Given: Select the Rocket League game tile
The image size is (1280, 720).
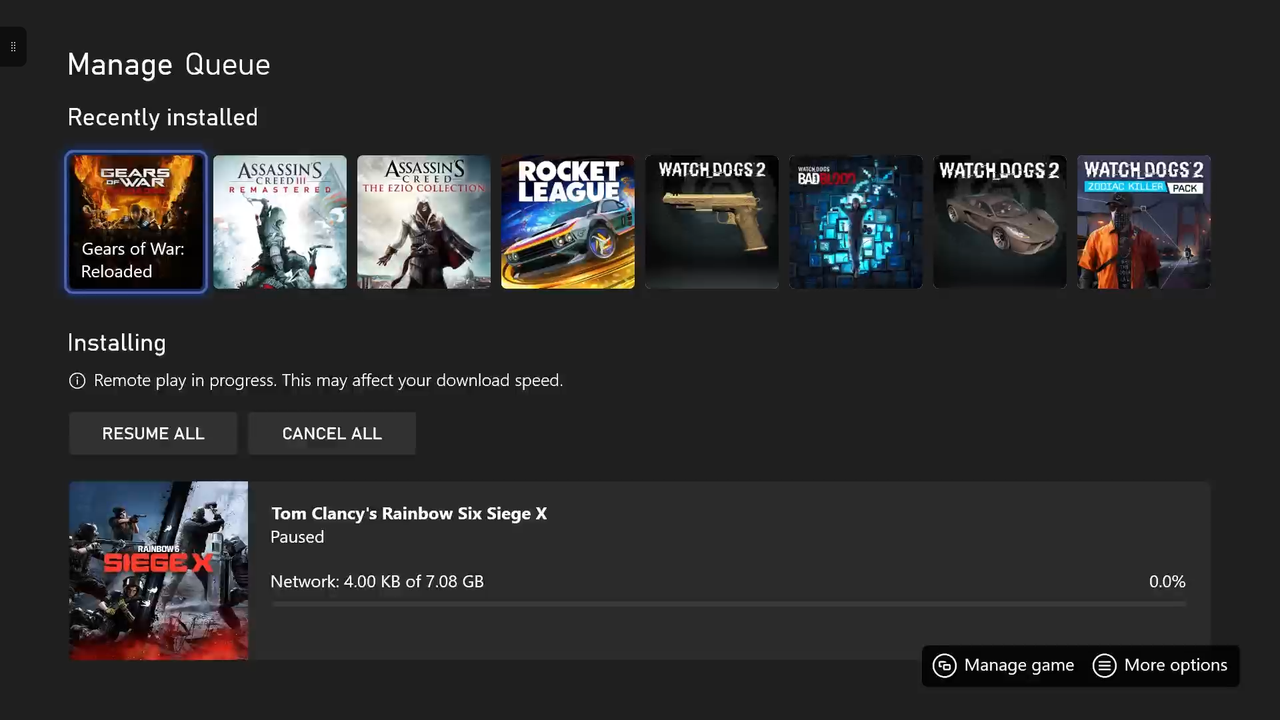Looking at the screenshot, I should pyautogui.click(x=568, y=222).
